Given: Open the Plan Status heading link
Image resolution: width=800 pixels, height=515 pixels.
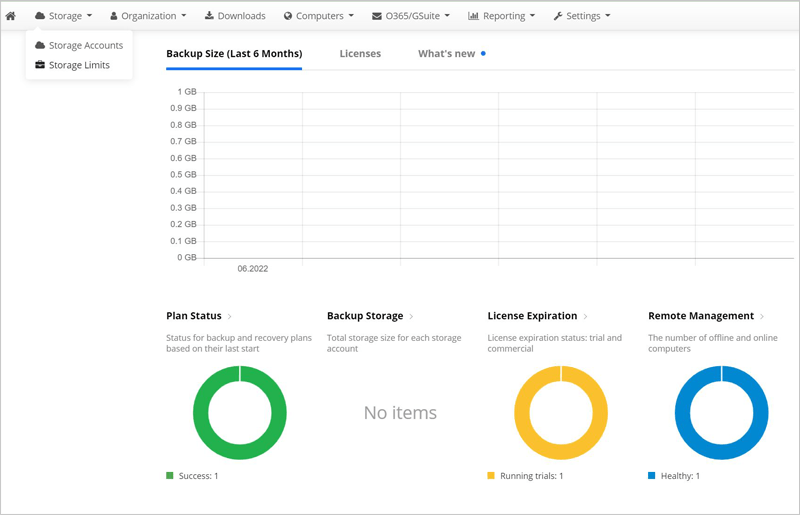Looking at the screenshot, I should pos(194,316).
